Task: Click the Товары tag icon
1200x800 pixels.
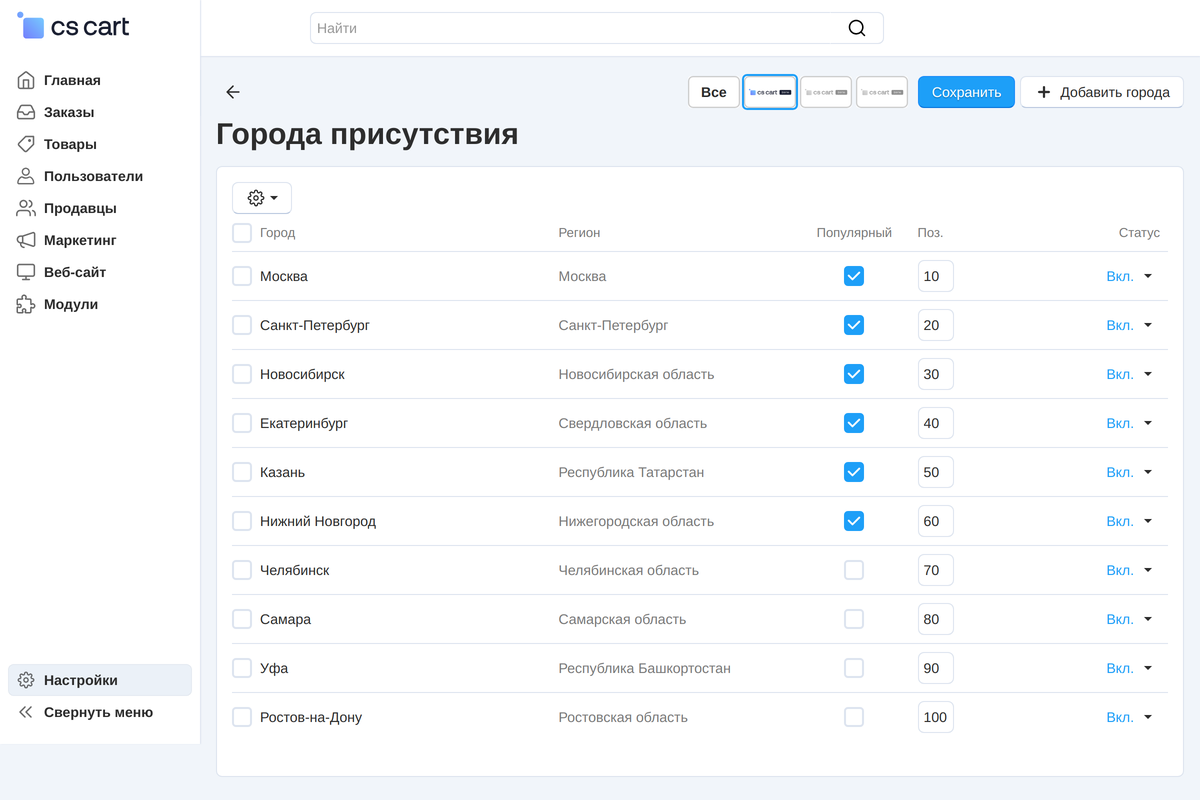Action: coord(26,144)
